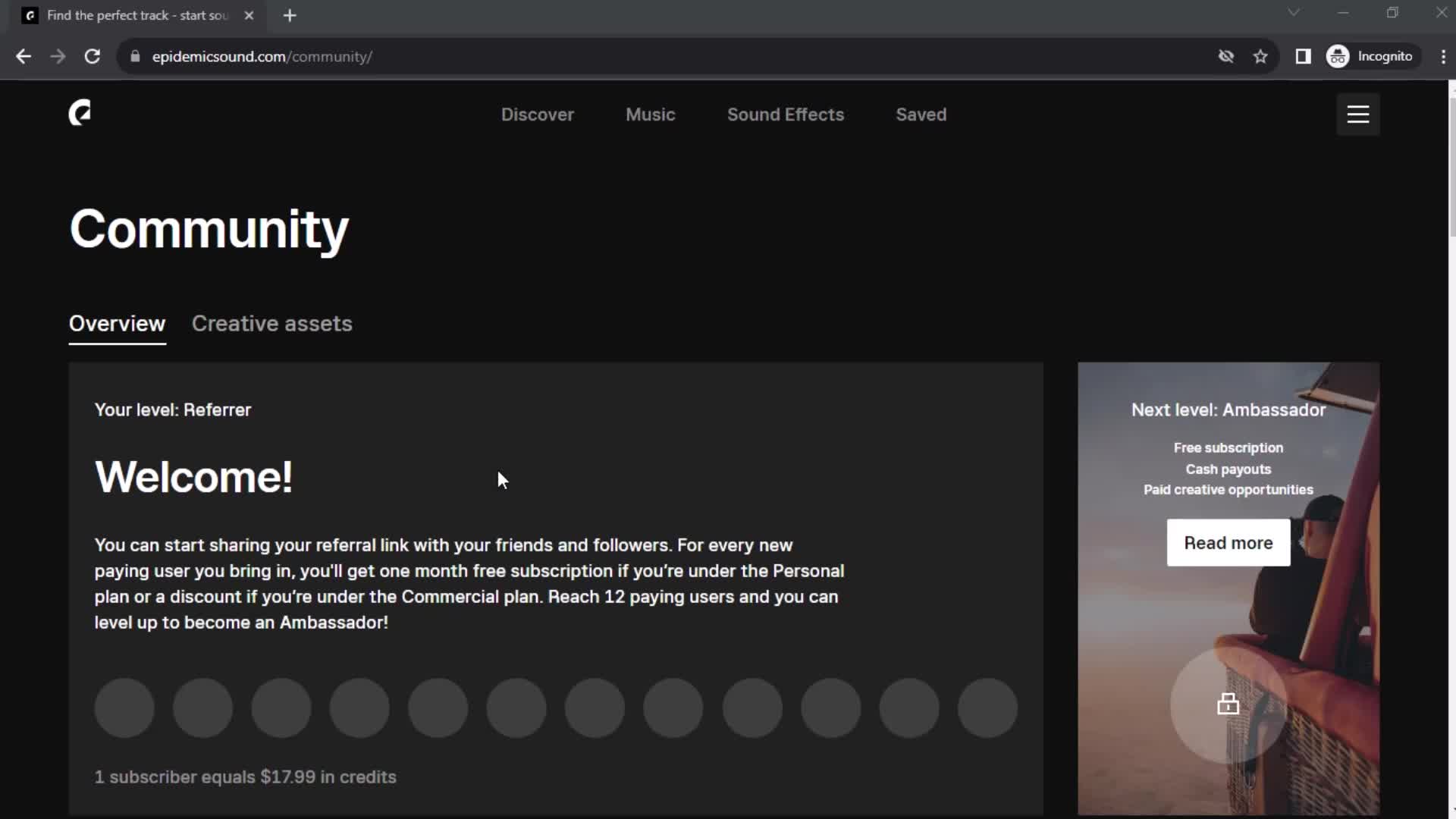
Task: Click the epidemicsound.com address bar
Action: point(262,56)
